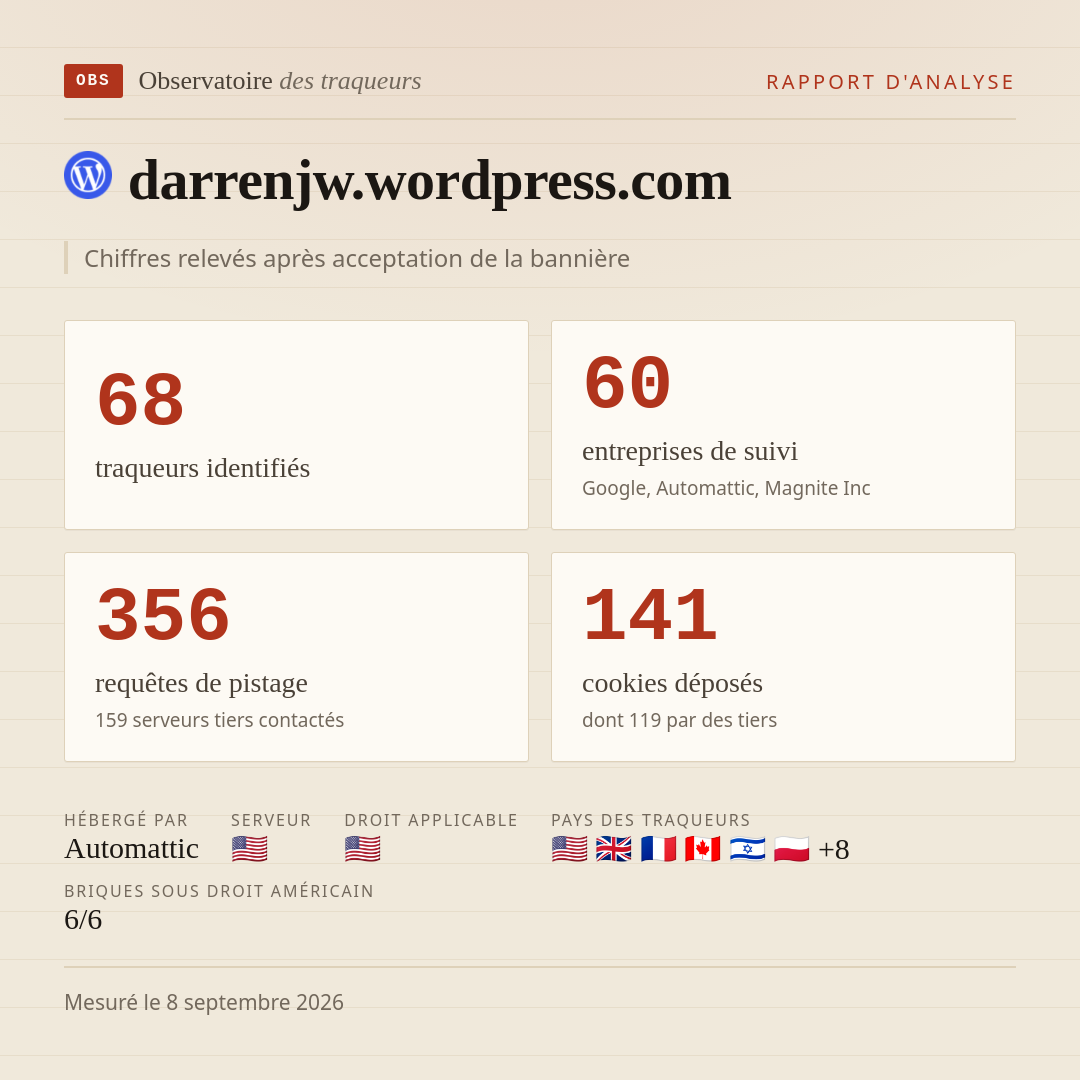Click the 'cookies déposés' caption

click(672, 683)
